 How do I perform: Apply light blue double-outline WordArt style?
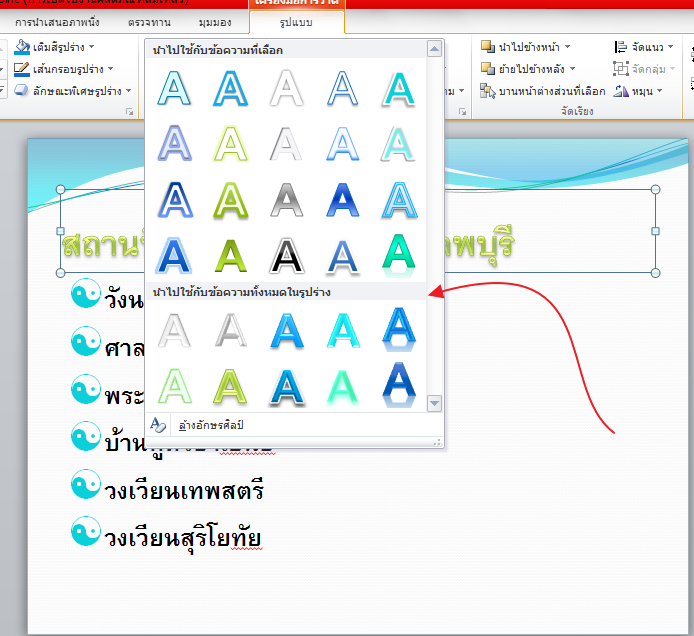[x=399, y=200]
